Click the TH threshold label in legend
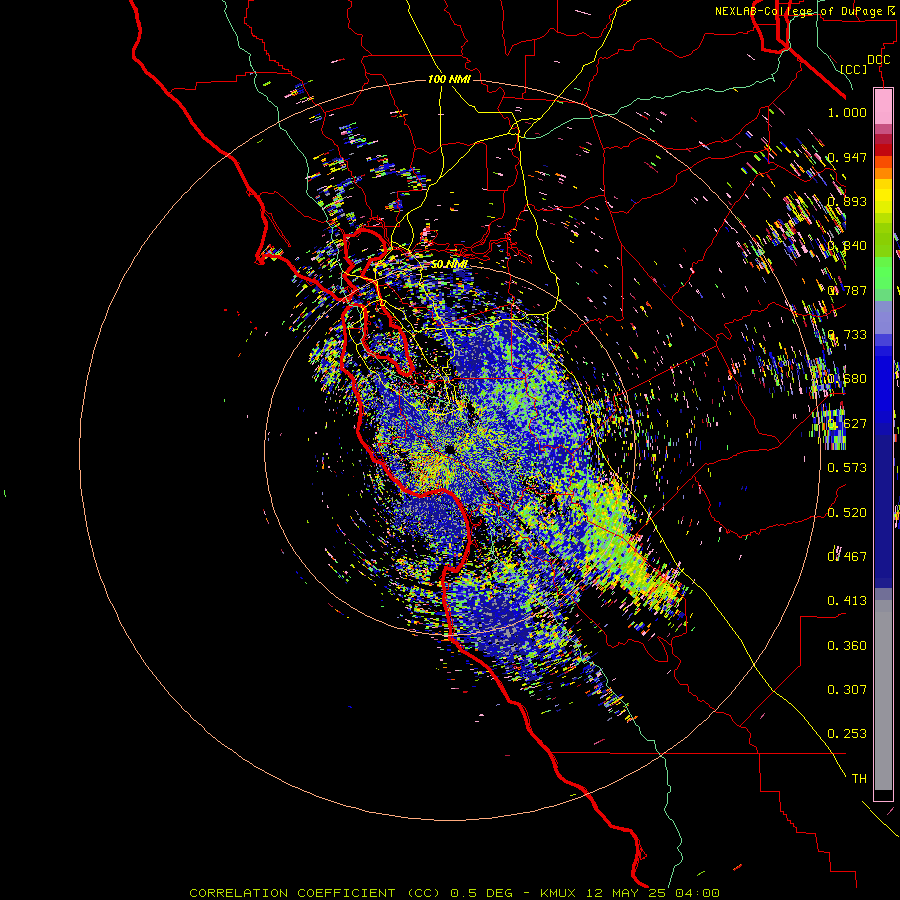This screenshot has height=900, width=900. pos(859,779)
